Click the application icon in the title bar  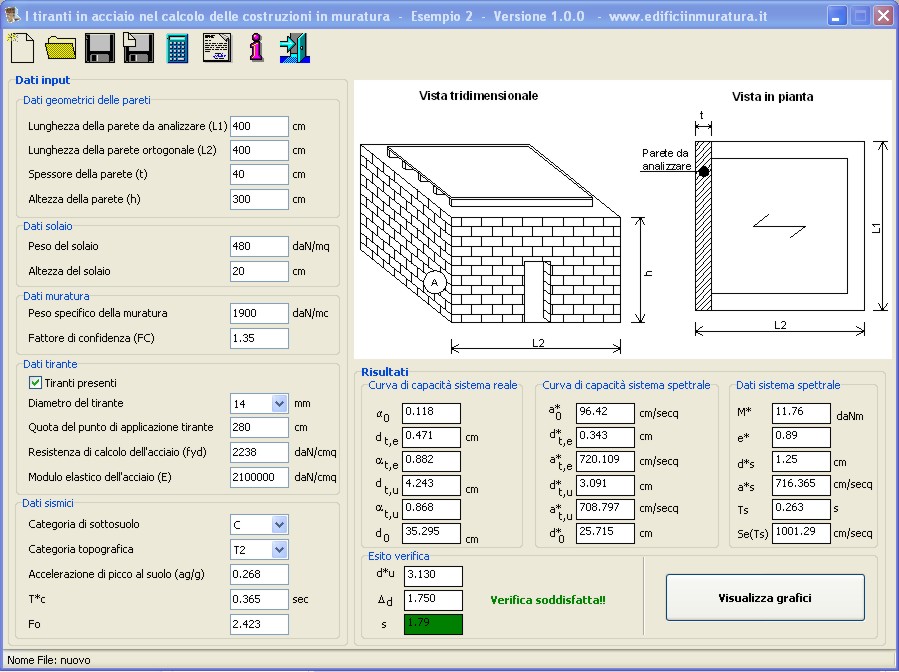[12, 15]
